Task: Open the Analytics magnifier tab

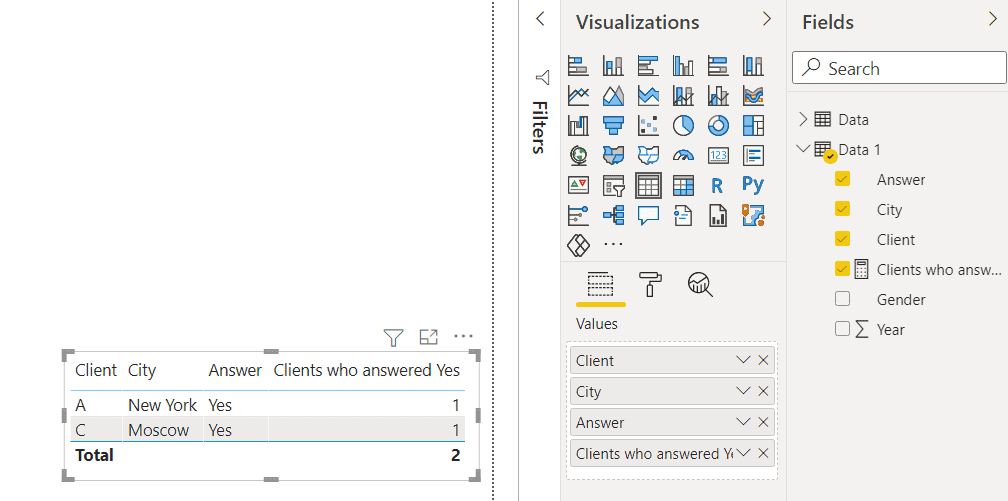Action: 700,284
